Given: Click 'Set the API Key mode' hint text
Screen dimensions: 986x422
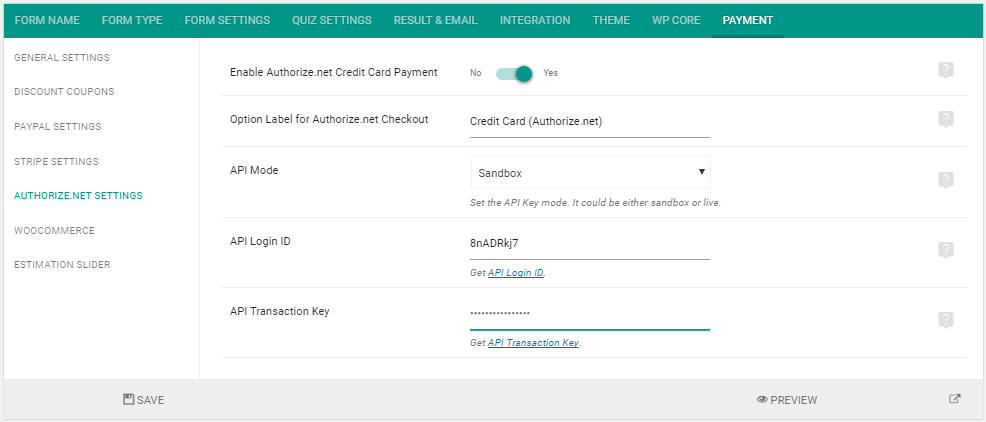Looking at the screenshot, I should pos(595,203).
